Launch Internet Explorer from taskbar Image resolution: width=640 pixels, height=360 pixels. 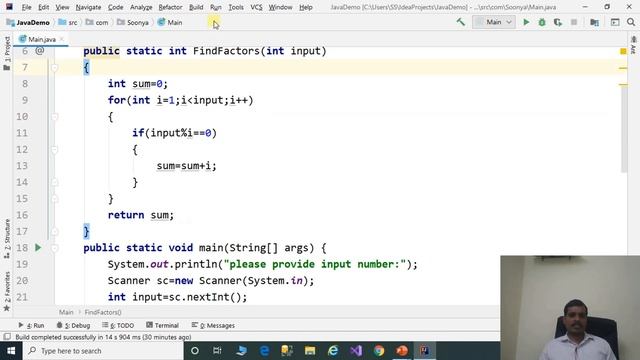pos(333,351)
